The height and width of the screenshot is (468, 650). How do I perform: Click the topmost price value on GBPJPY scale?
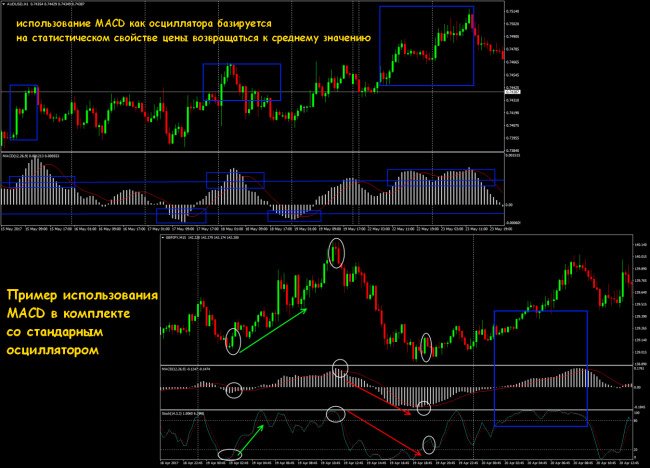tap(641, 245)
